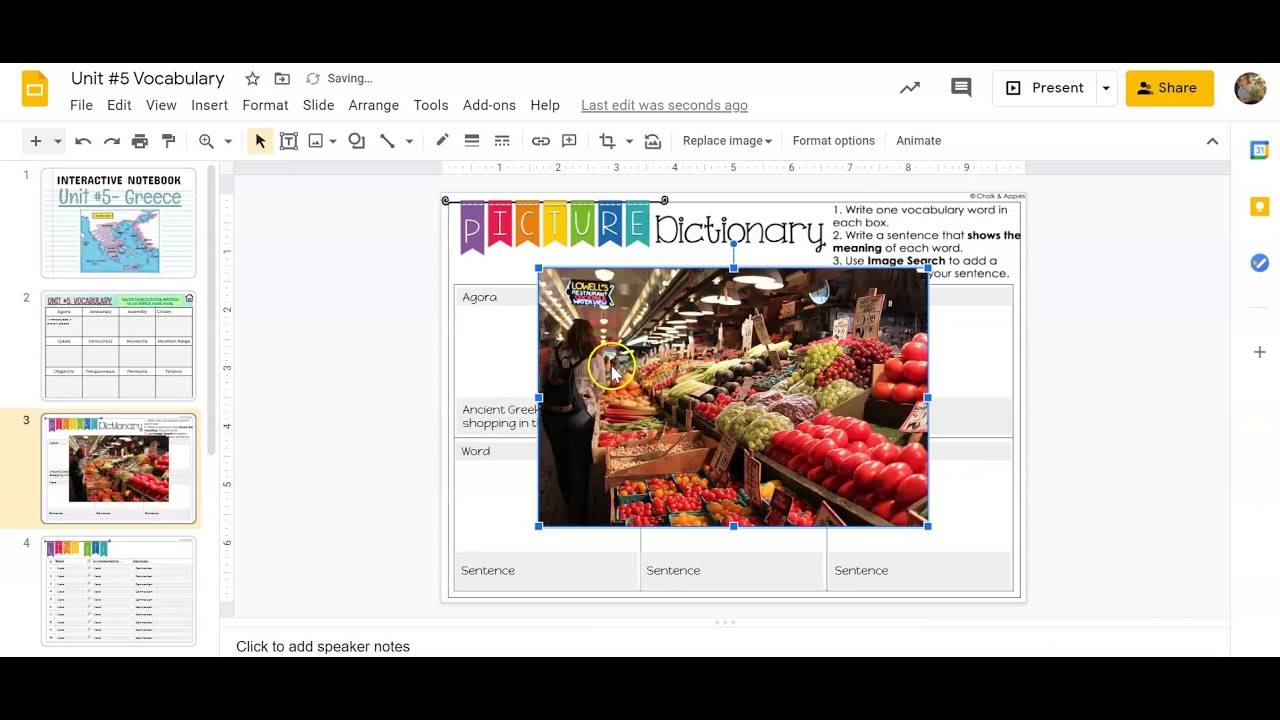Viewport: 1280px width, 720px height.
Task: Expand the zoom dropdown arrow
Action: [228, 141]
